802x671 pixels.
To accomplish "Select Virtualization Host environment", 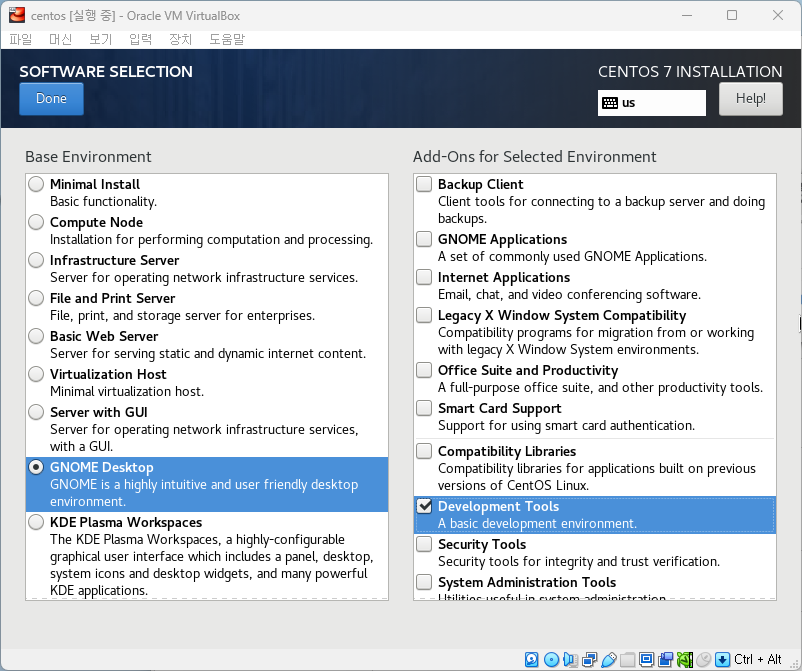I will point(36,374).
